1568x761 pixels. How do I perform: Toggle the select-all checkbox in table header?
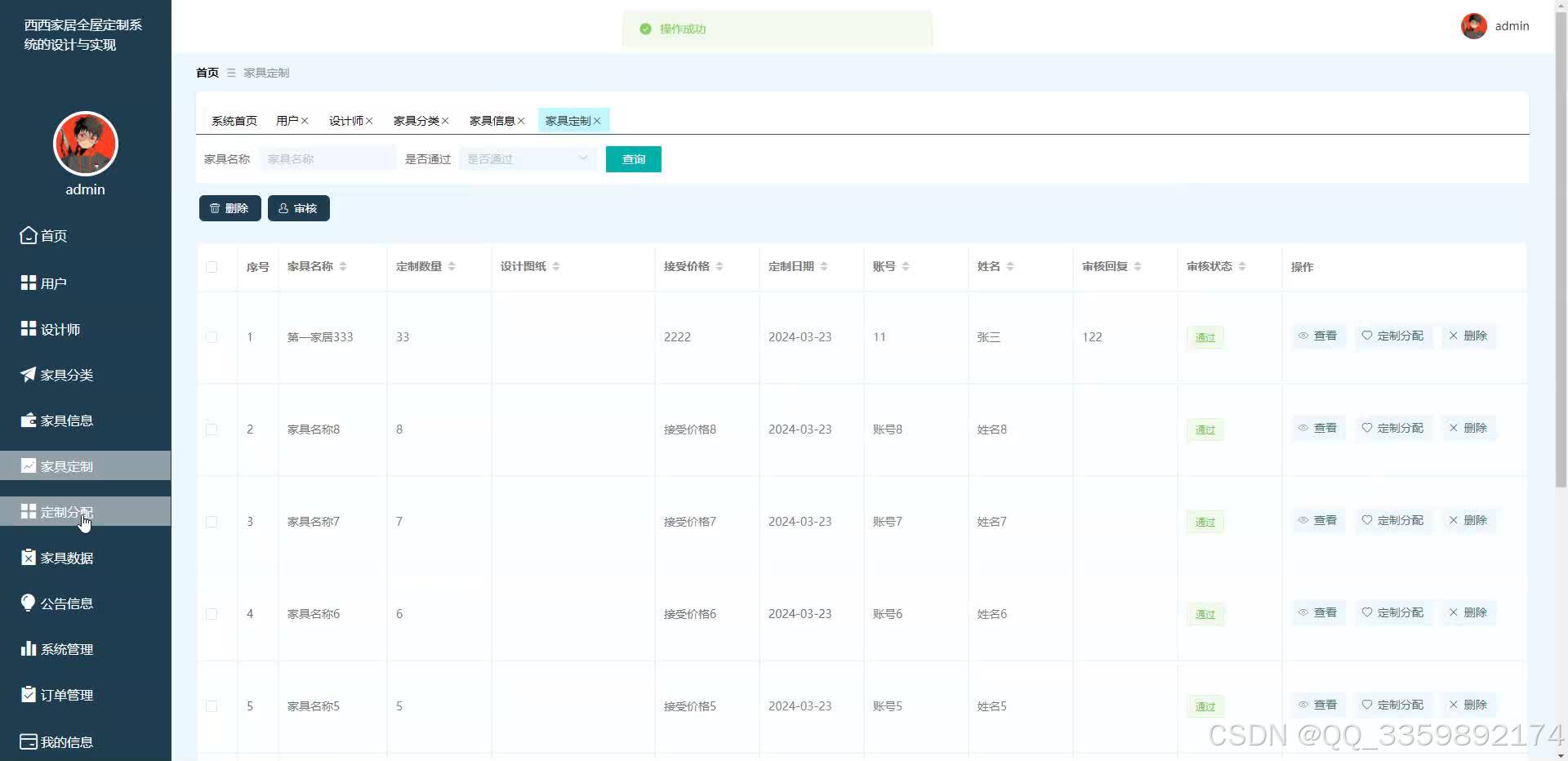point(212,267)
